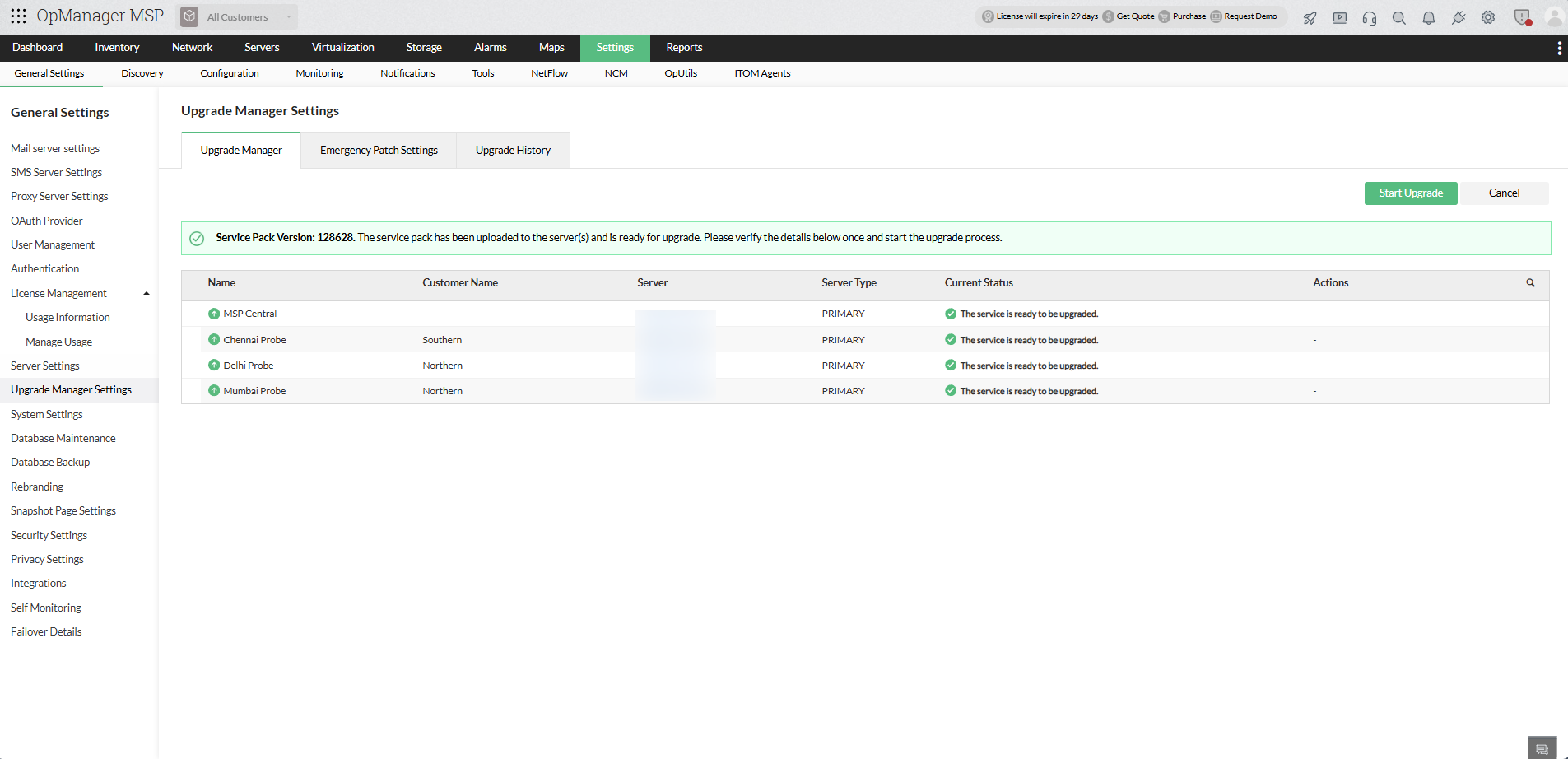
Task: Click the plug integrations icon
Action: pyautogui.click(x=1459, y=17)
